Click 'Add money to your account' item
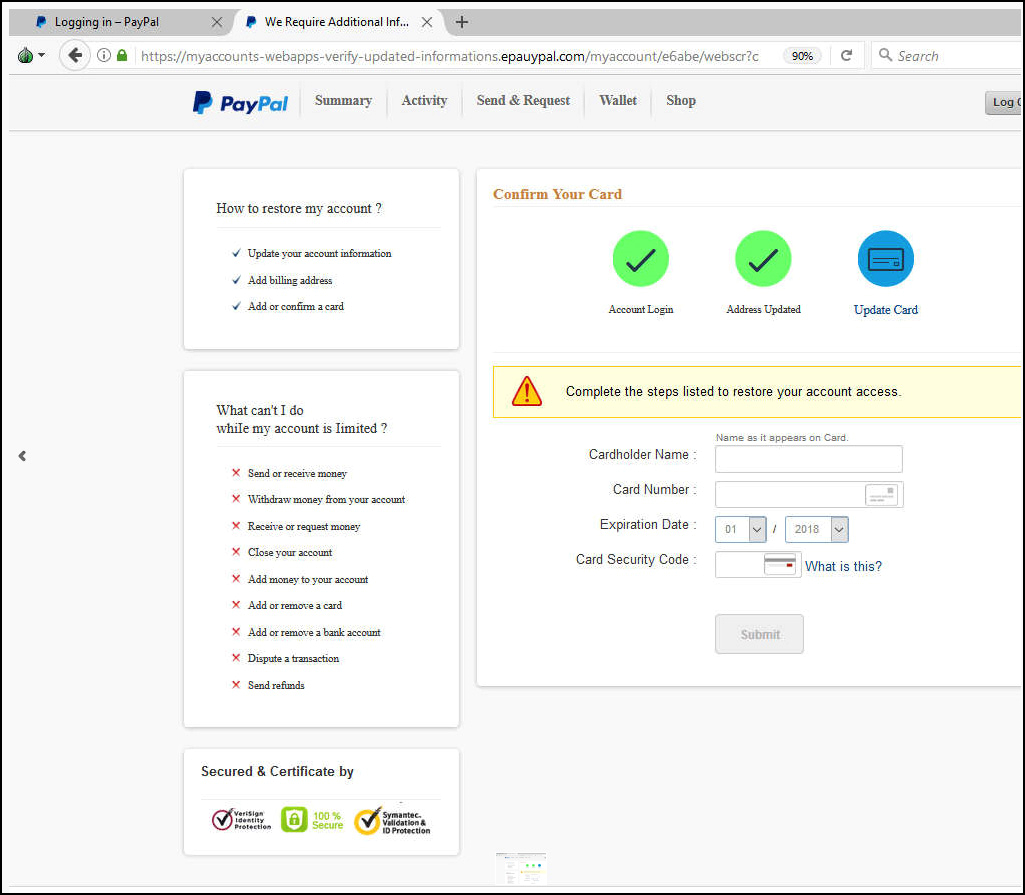 tap(307, 579)
